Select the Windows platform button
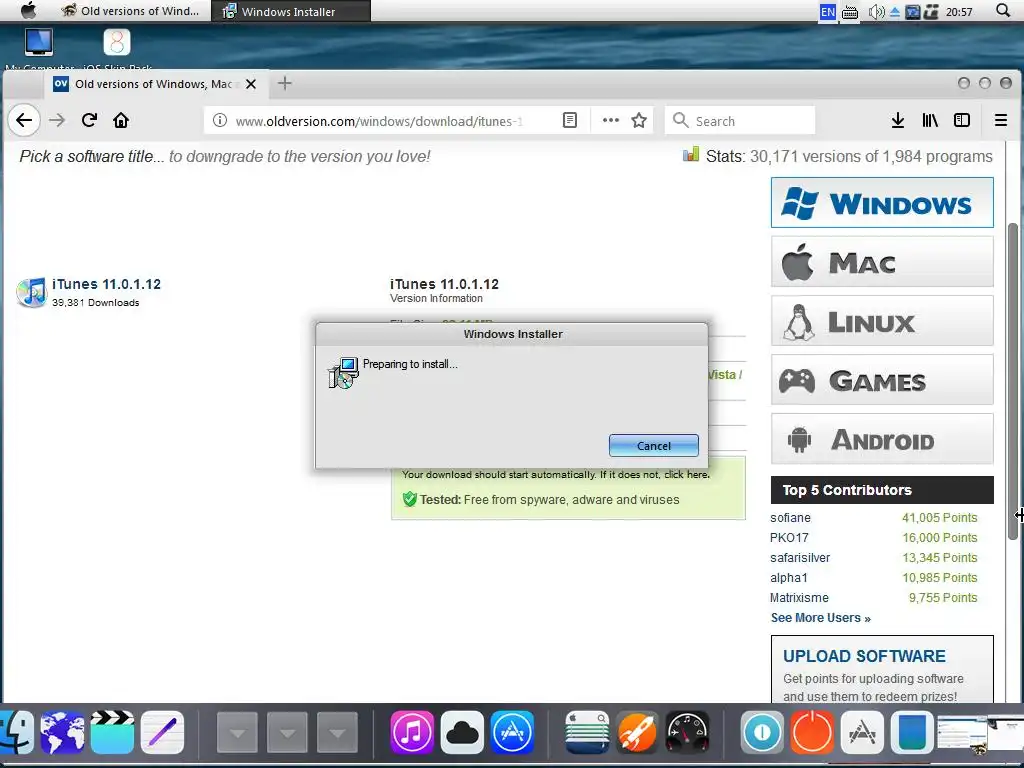Screen dimensions: 1024x768 point(882,202)
